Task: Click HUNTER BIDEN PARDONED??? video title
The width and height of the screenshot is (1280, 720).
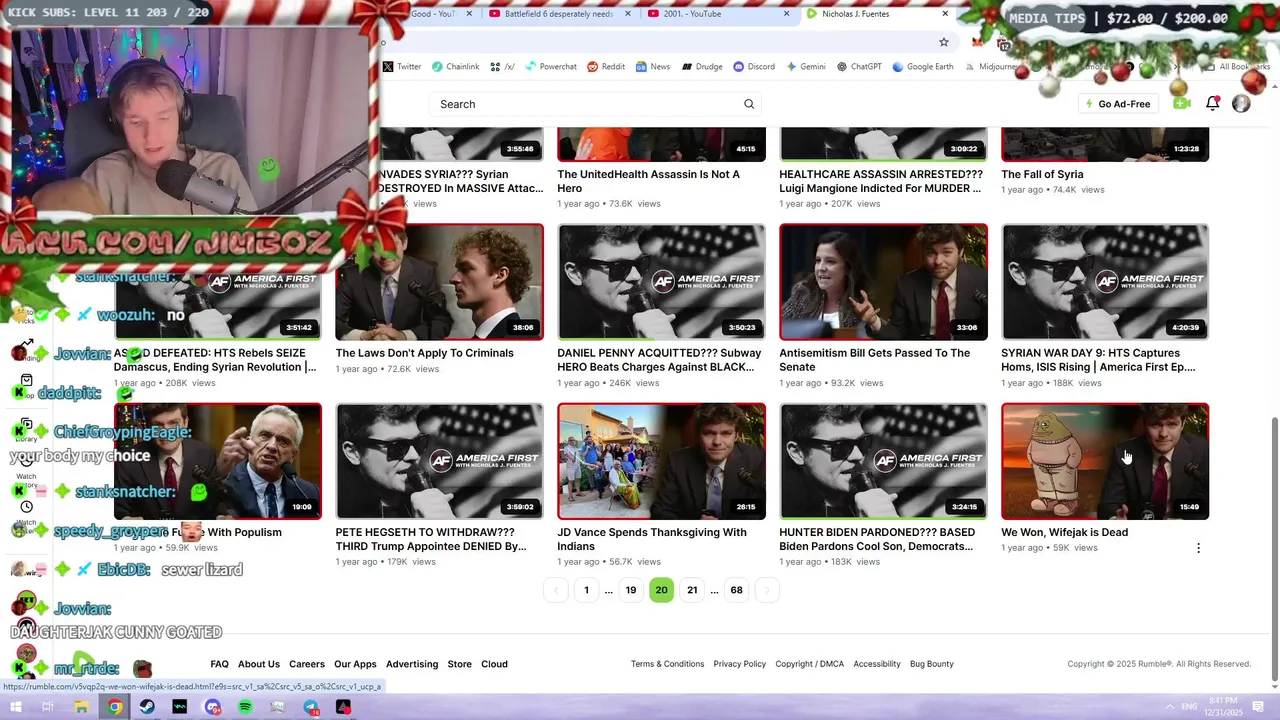Action: (x=877, y=539)
